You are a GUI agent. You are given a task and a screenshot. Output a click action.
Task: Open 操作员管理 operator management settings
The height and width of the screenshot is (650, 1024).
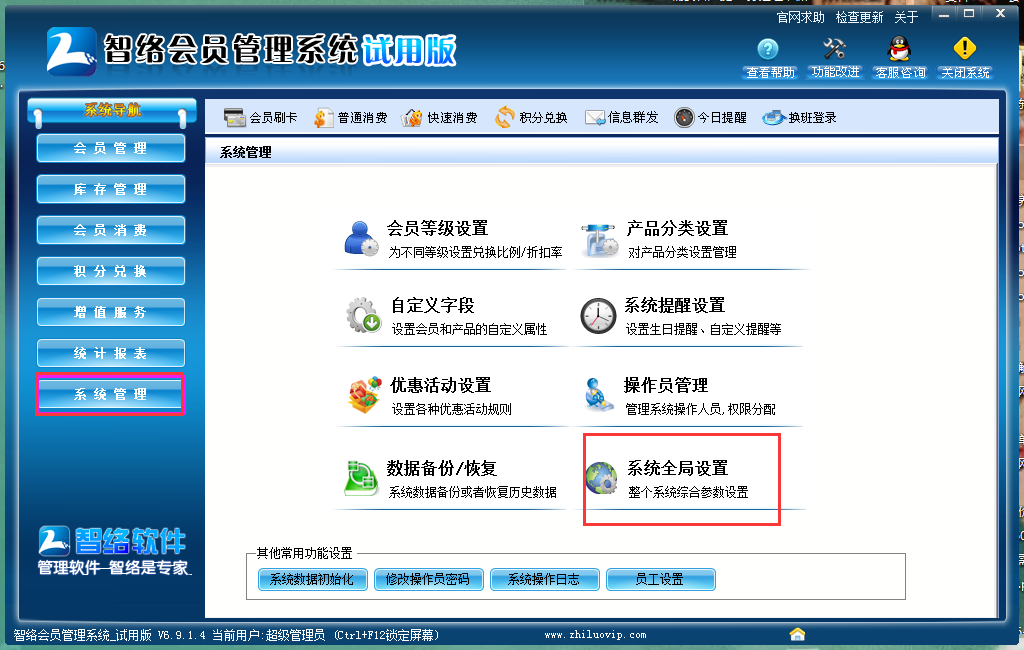(666, 384)
